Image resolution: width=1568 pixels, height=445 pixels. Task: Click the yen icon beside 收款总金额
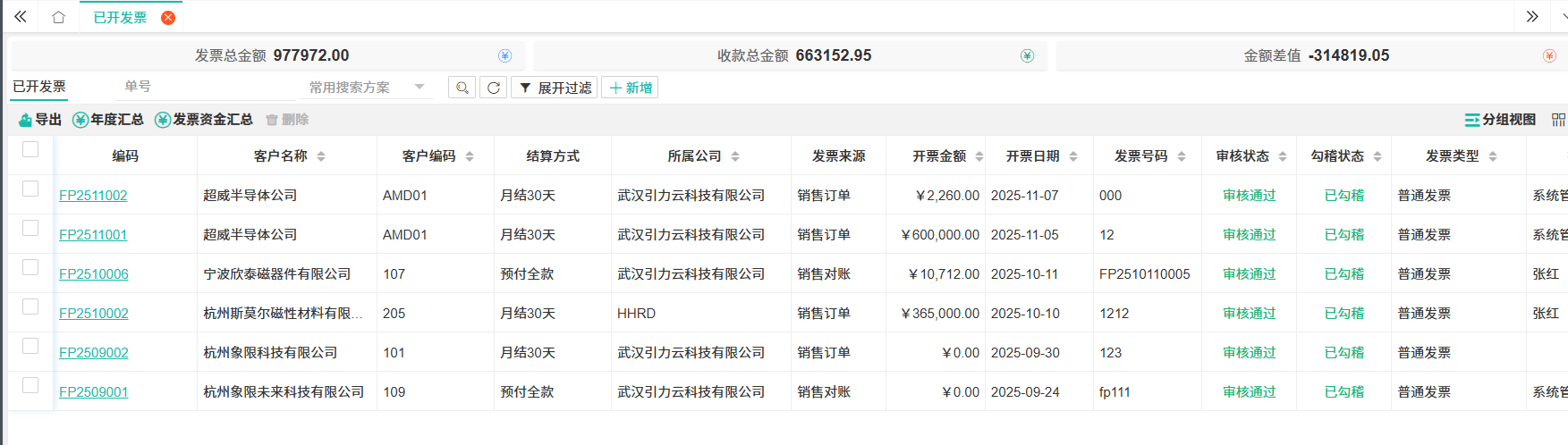click(x=1027, y=55)
